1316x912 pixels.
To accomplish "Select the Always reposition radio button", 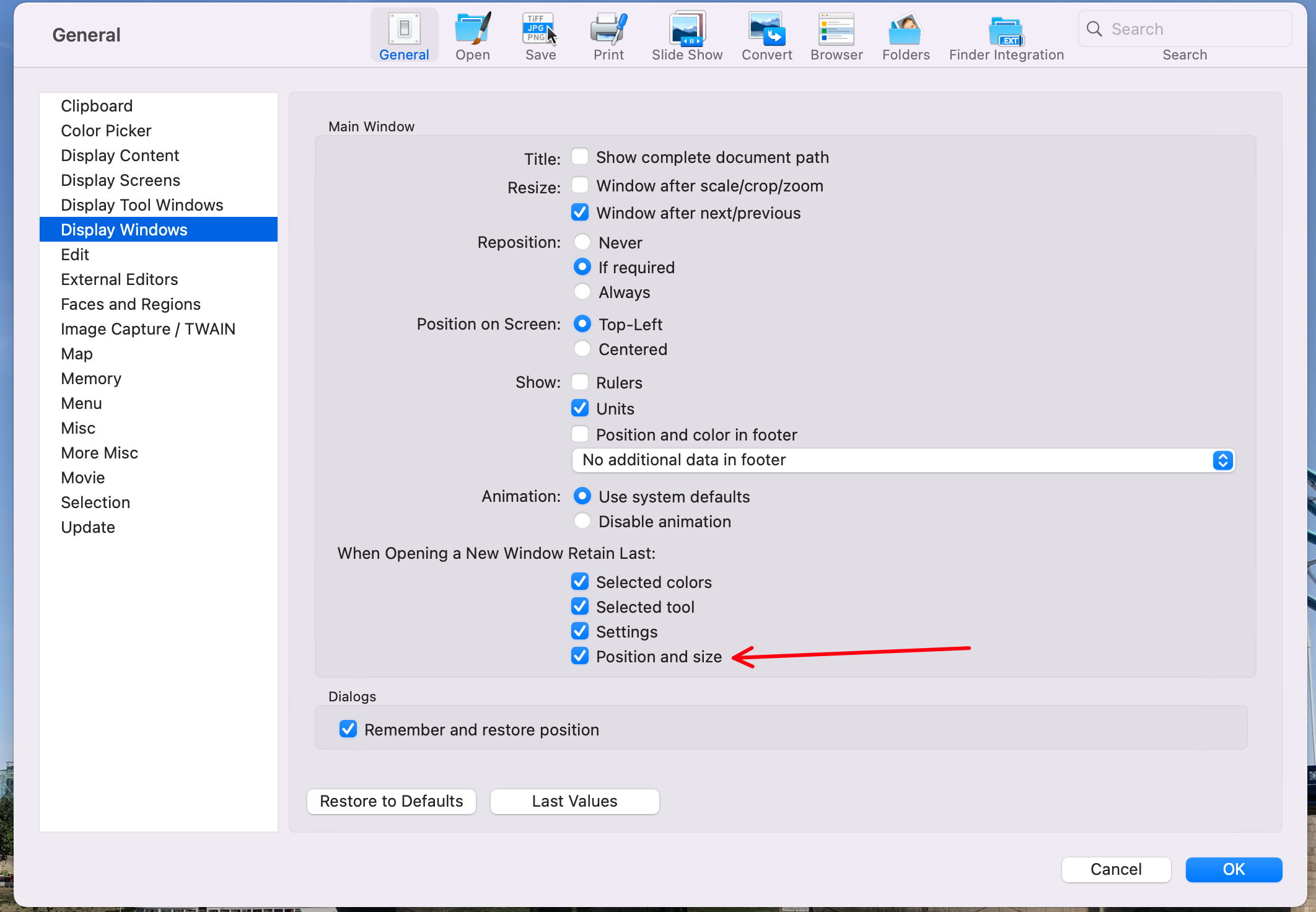I will point(580,292).
